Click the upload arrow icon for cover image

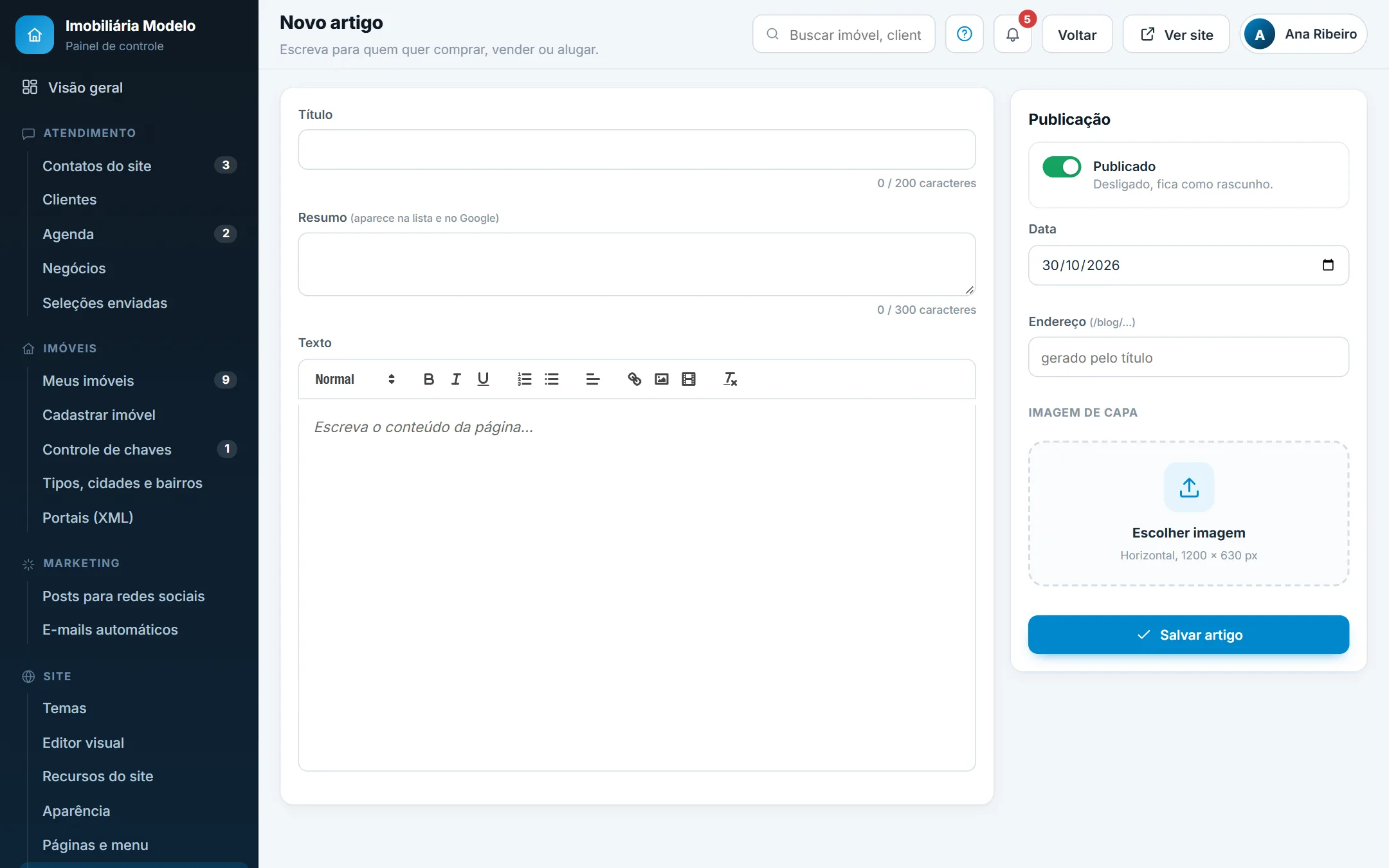(x=1189, y=487)
